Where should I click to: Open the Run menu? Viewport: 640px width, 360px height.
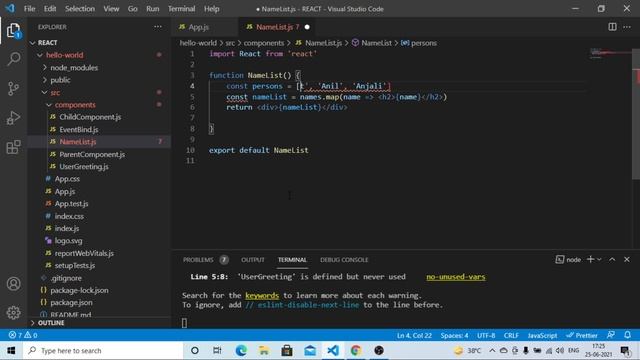153,9
